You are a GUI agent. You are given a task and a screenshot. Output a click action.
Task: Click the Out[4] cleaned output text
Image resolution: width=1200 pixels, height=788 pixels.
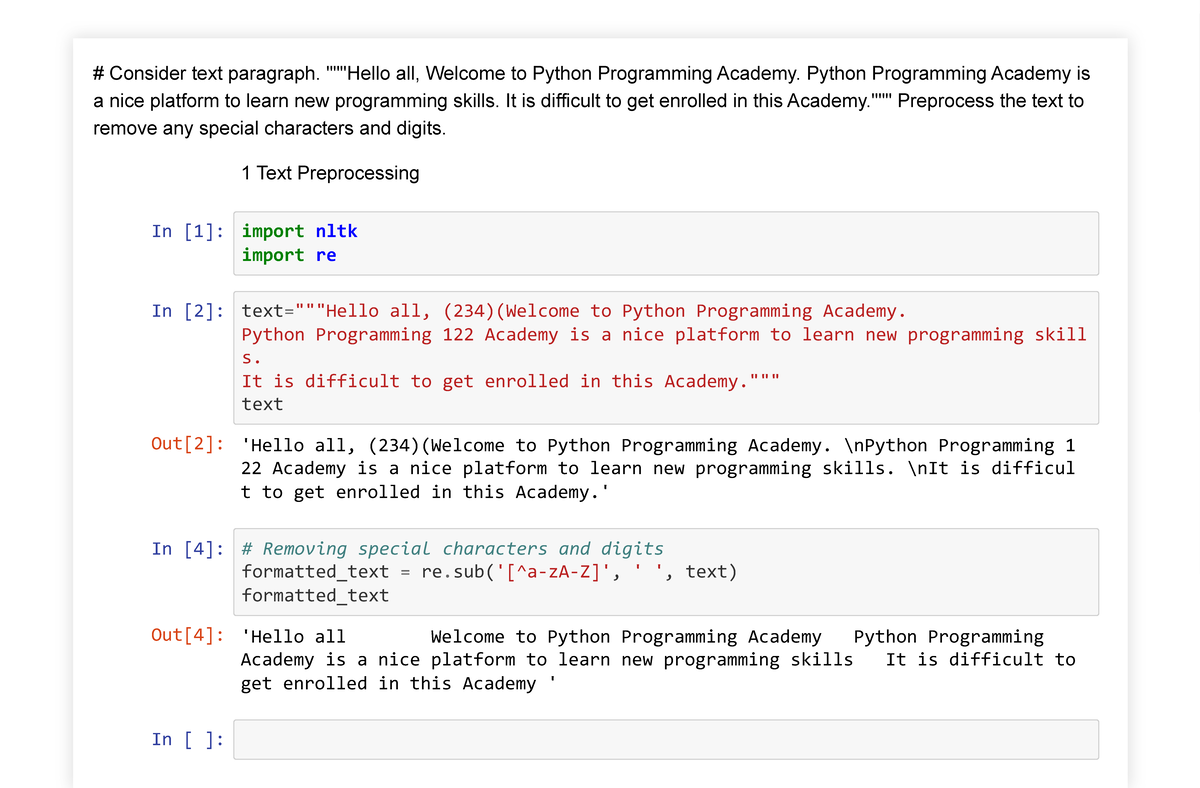click(x=658, y=660)
